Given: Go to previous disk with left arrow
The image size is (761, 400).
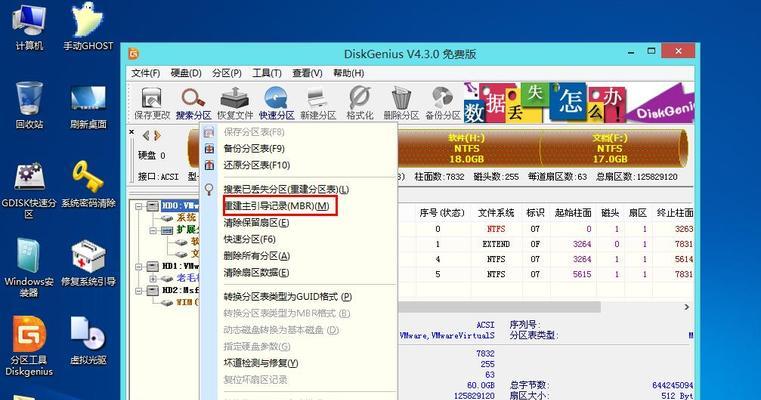Looking at the screenshot, I should click(x=146, y=135).
